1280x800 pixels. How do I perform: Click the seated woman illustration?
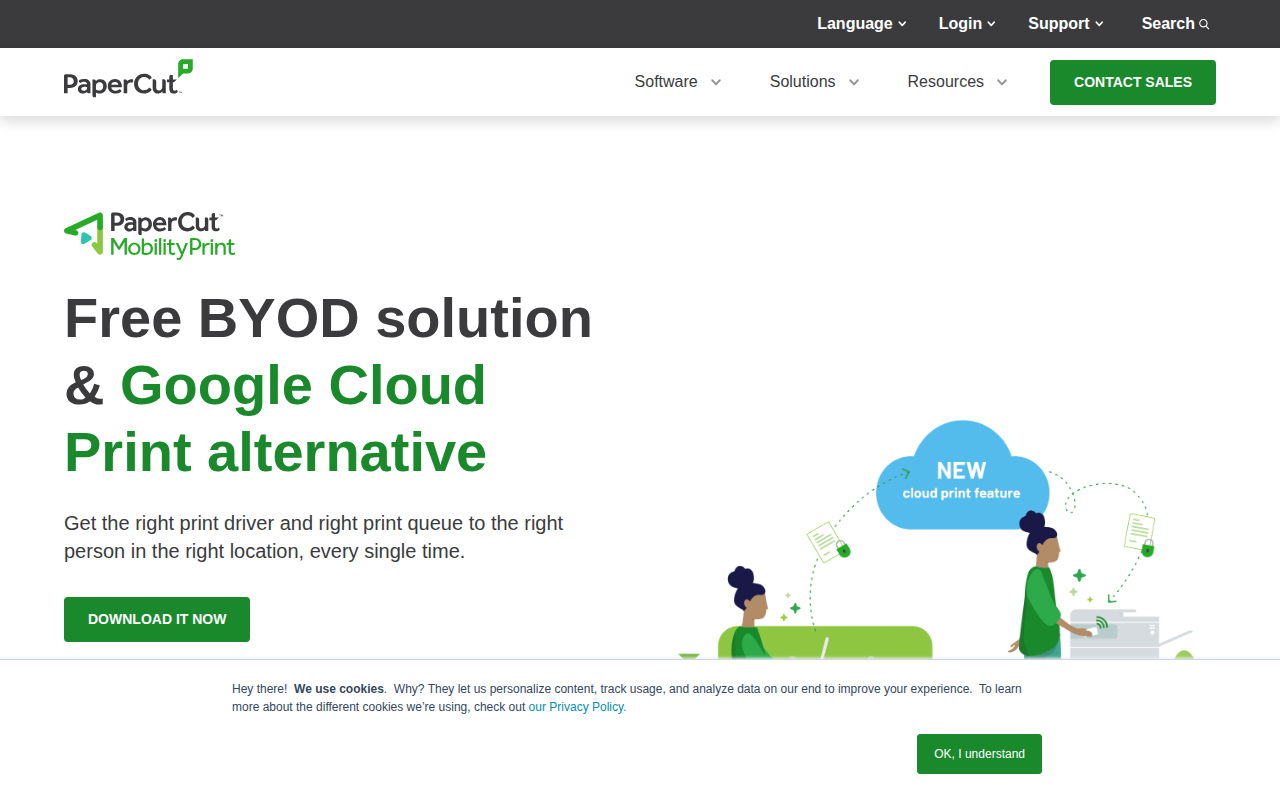[x=750, y=613]
